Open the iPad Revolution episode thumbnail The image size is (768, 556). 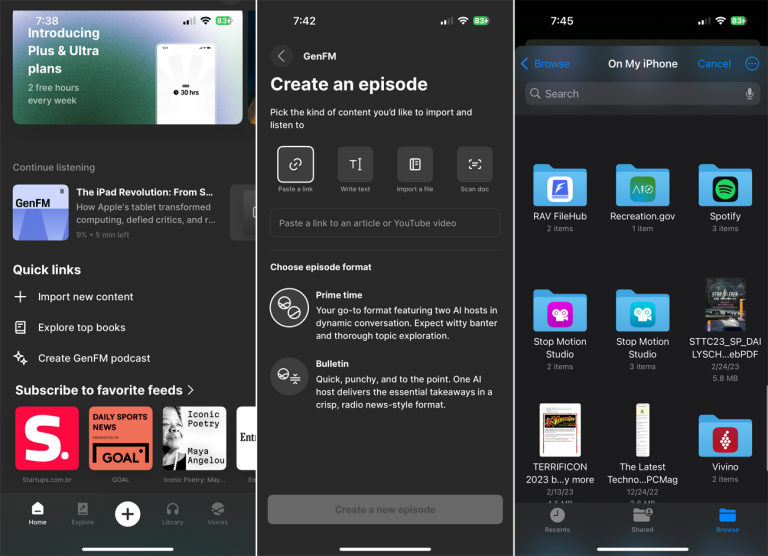pyautogui.click(x=41, y=212)
